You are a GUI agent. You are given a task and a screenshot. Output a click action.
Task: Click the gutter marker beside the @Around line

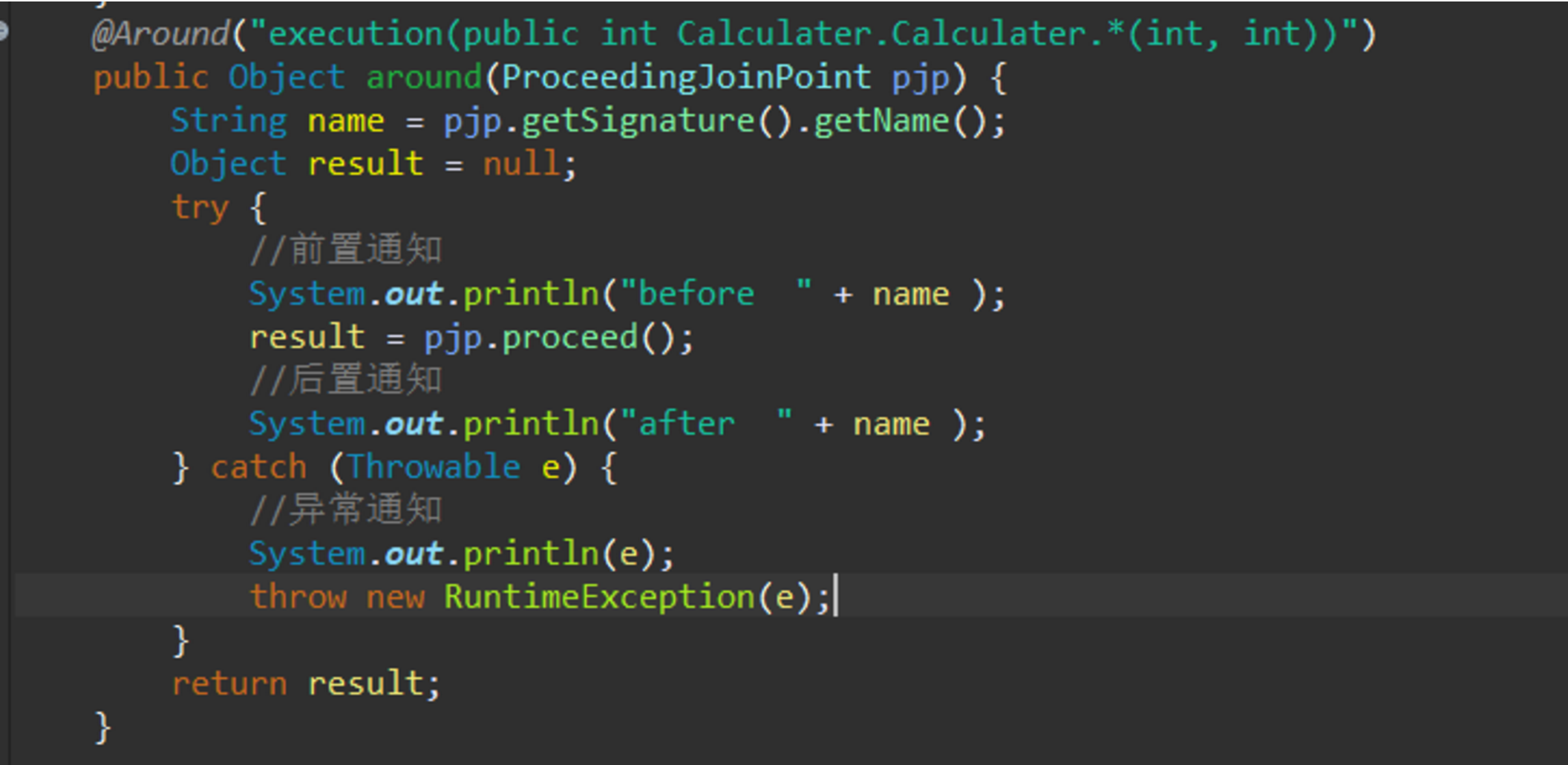3,31
